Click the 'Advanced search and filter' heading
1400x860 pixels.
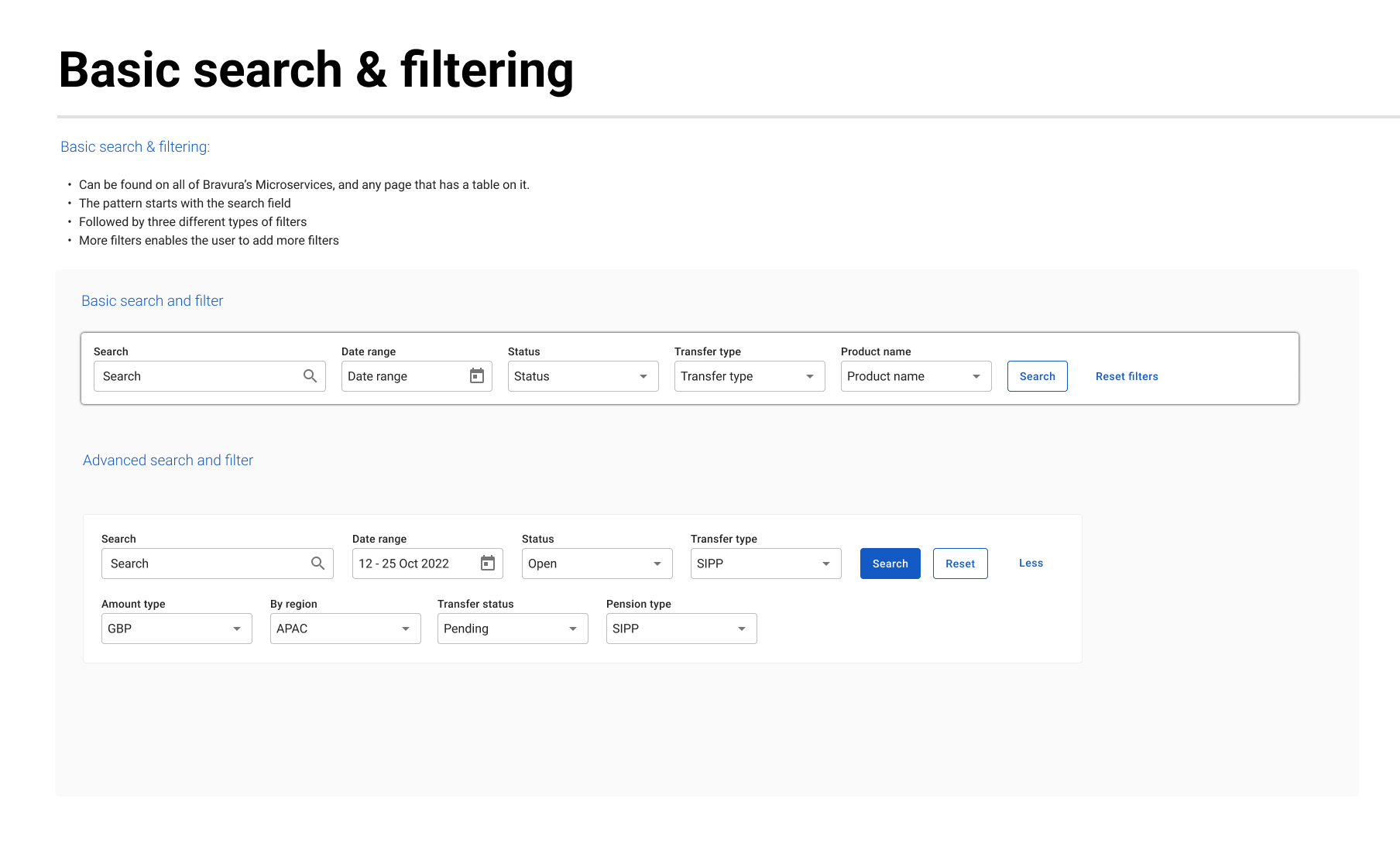point(168,461)
